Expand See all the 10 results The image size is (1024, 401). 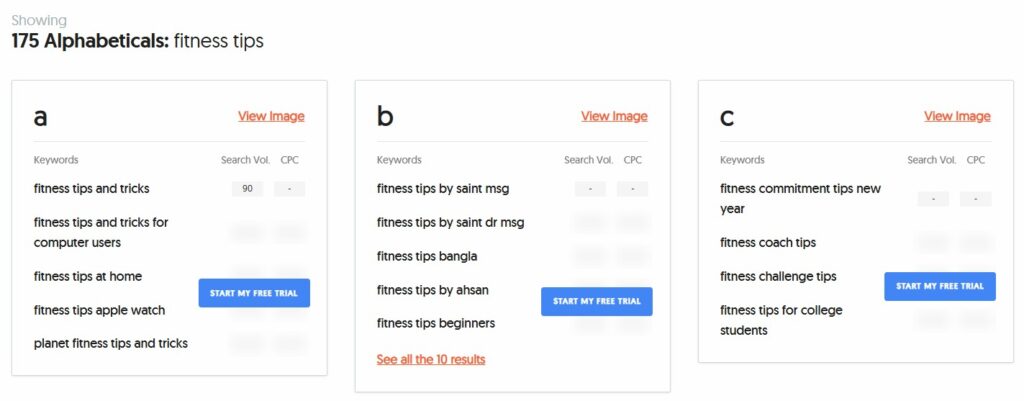pyautogui.click(x=431, y=359)
